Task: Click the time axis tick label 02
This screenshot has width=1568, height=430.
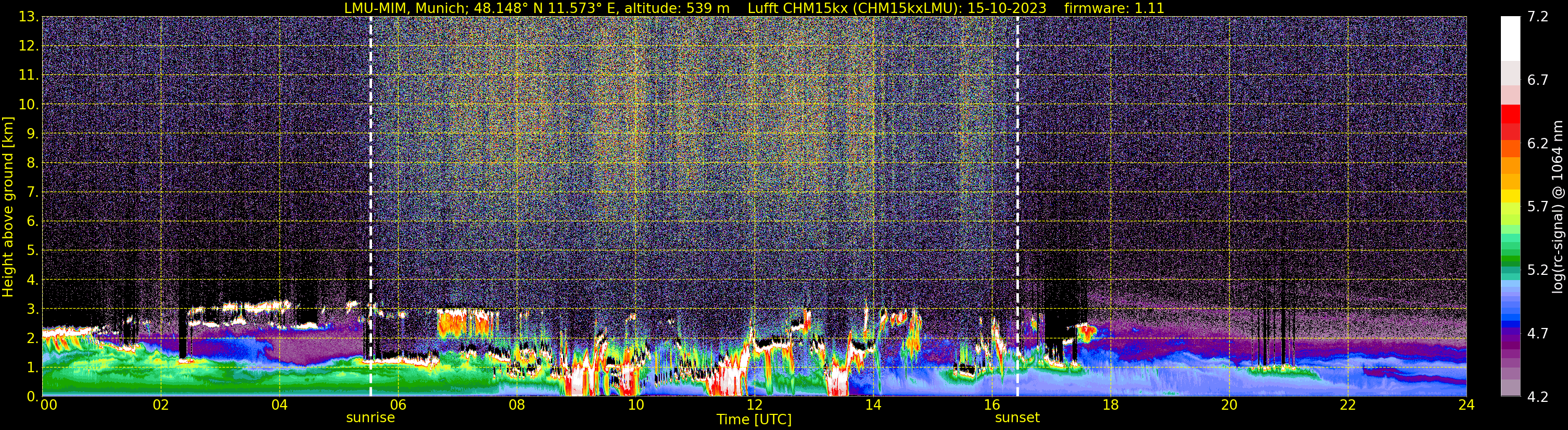Action: [x=161, y=406]
